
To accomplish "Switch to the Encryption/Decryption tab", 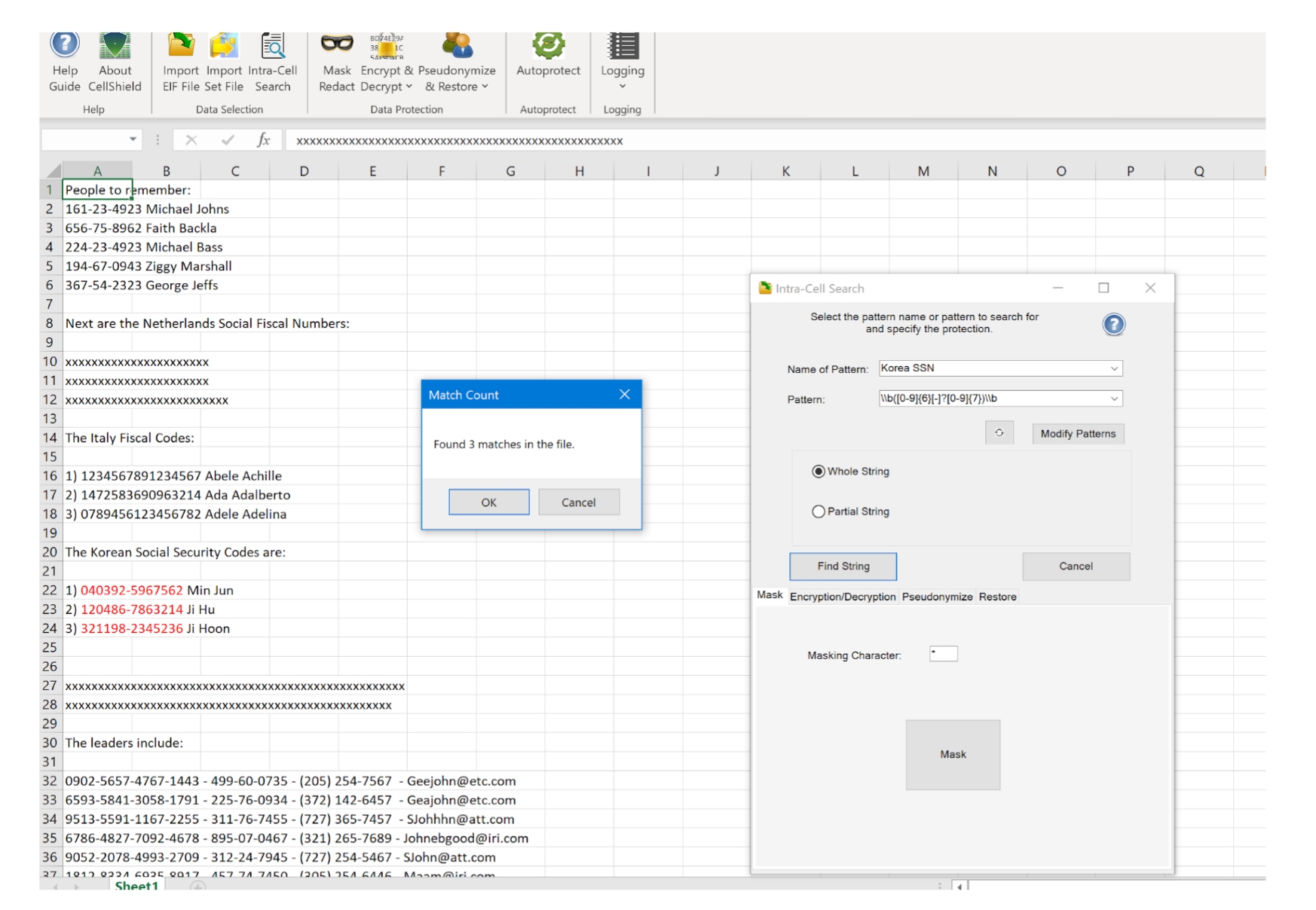I will 843,597.
